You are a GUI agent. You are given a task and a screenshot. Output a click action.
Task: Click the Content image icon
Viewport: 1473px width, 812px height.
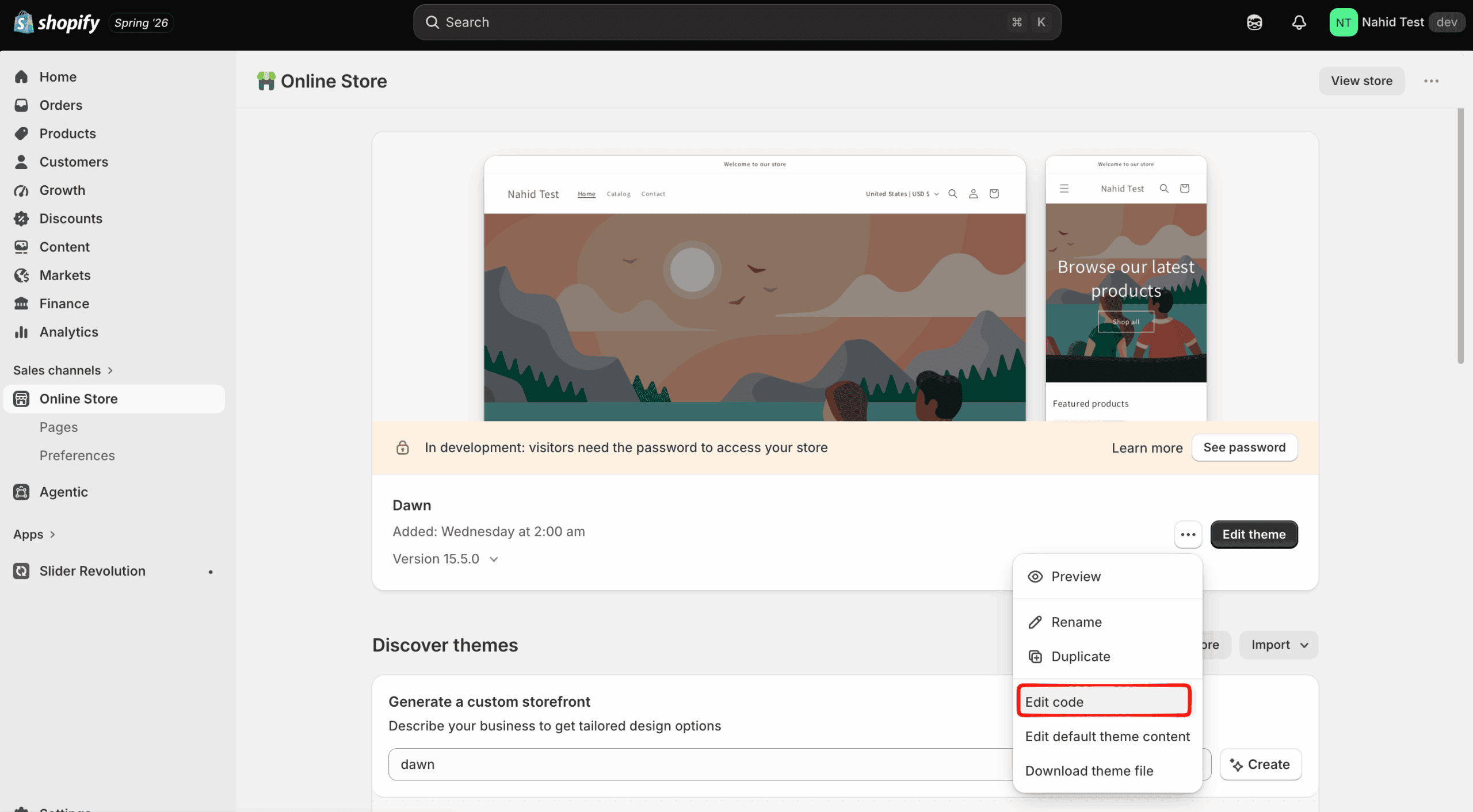[x=21, y=247]
